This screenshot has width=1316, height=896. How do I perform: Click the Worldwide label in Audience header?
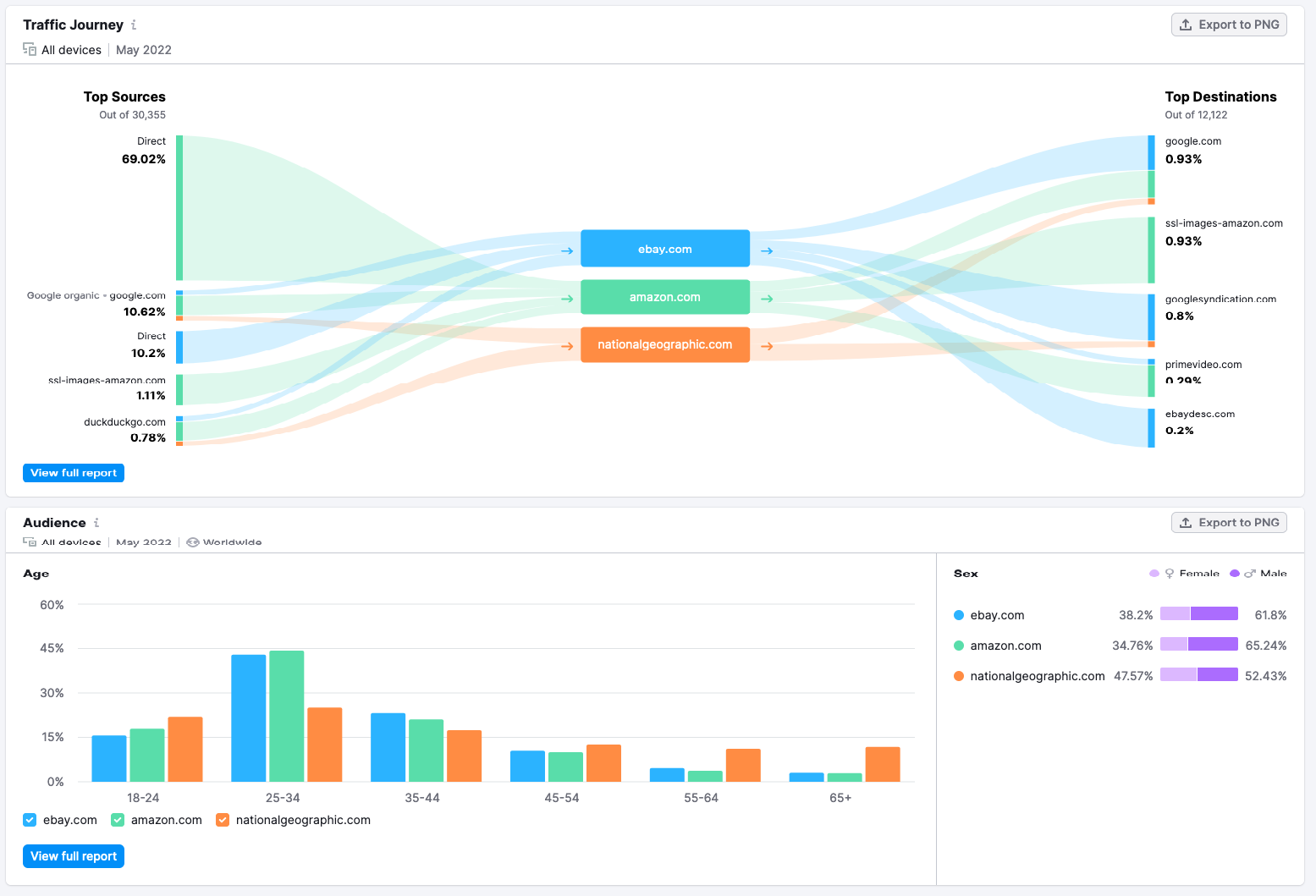pos(232,542)
